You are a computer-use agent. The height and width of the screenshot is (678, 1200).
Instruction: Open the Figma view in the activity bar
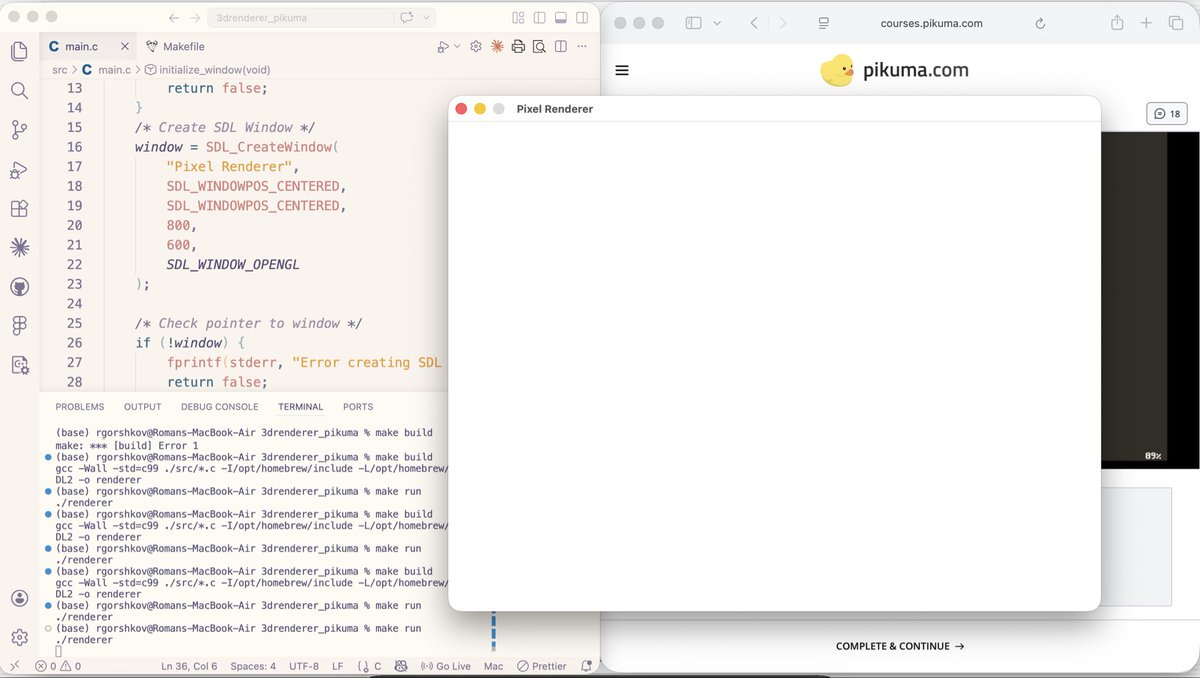[x=19, y=326]
